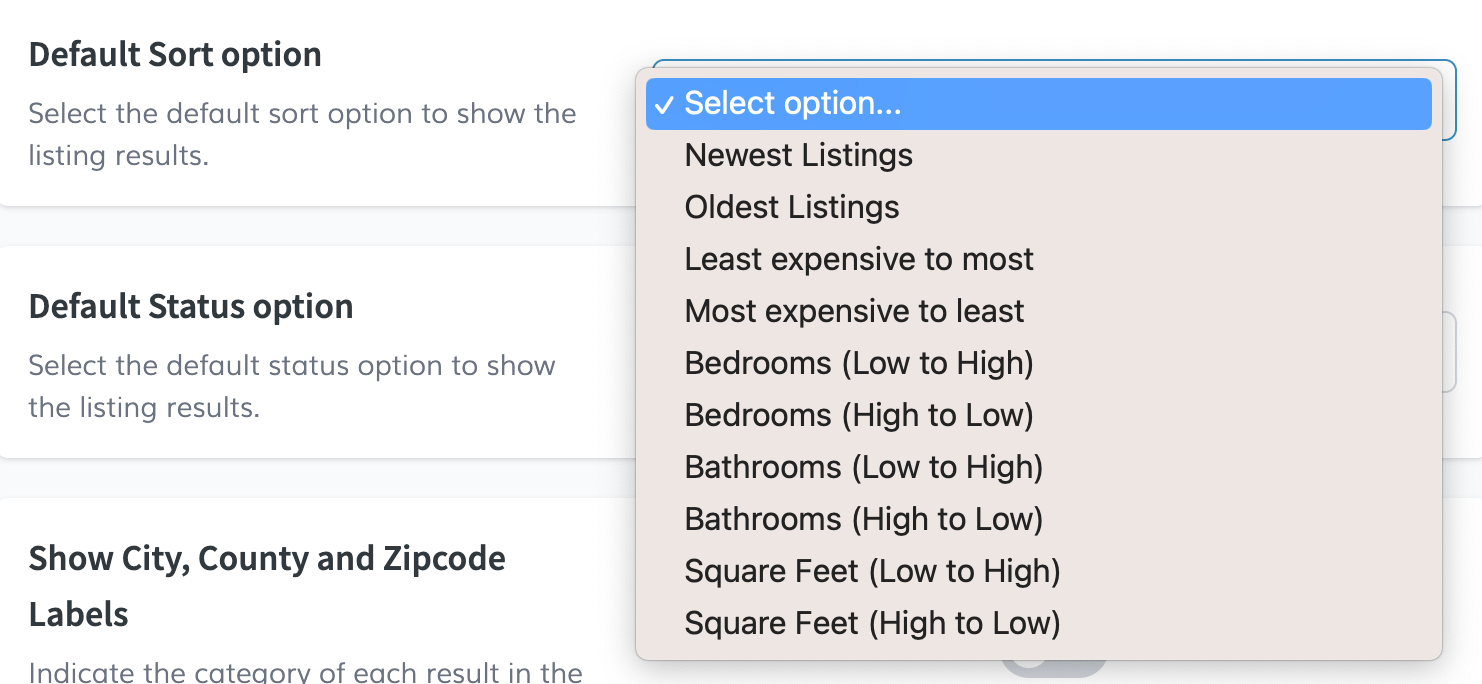
Task: Select Oldest Listings sort option
Action: [791, 208]
